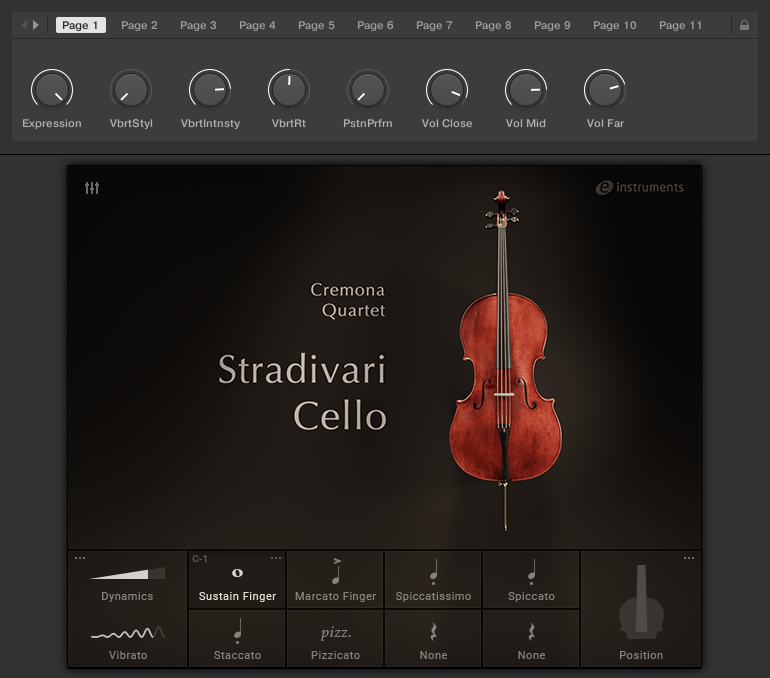
Task: Click the Vol Far label
Action: 605,123
